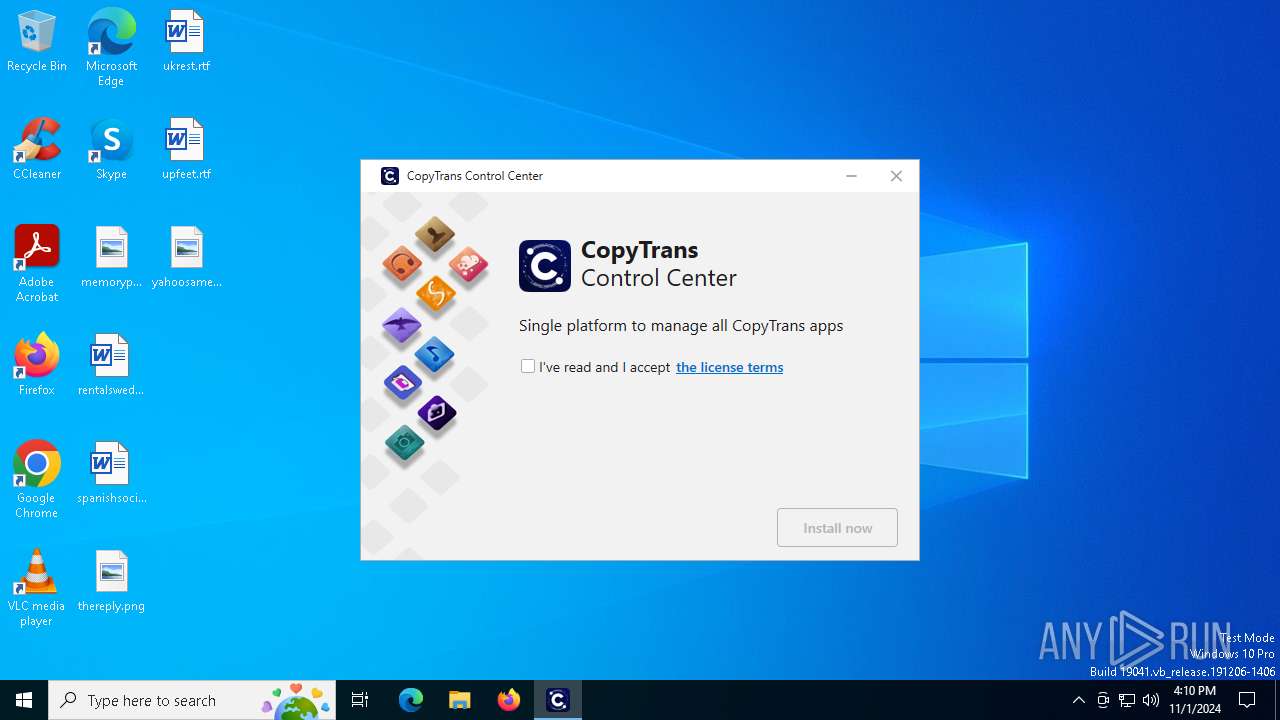Select the CCleaner desktop shortcut
Screen dimensions: 1280x720
(x=37, y=150)
